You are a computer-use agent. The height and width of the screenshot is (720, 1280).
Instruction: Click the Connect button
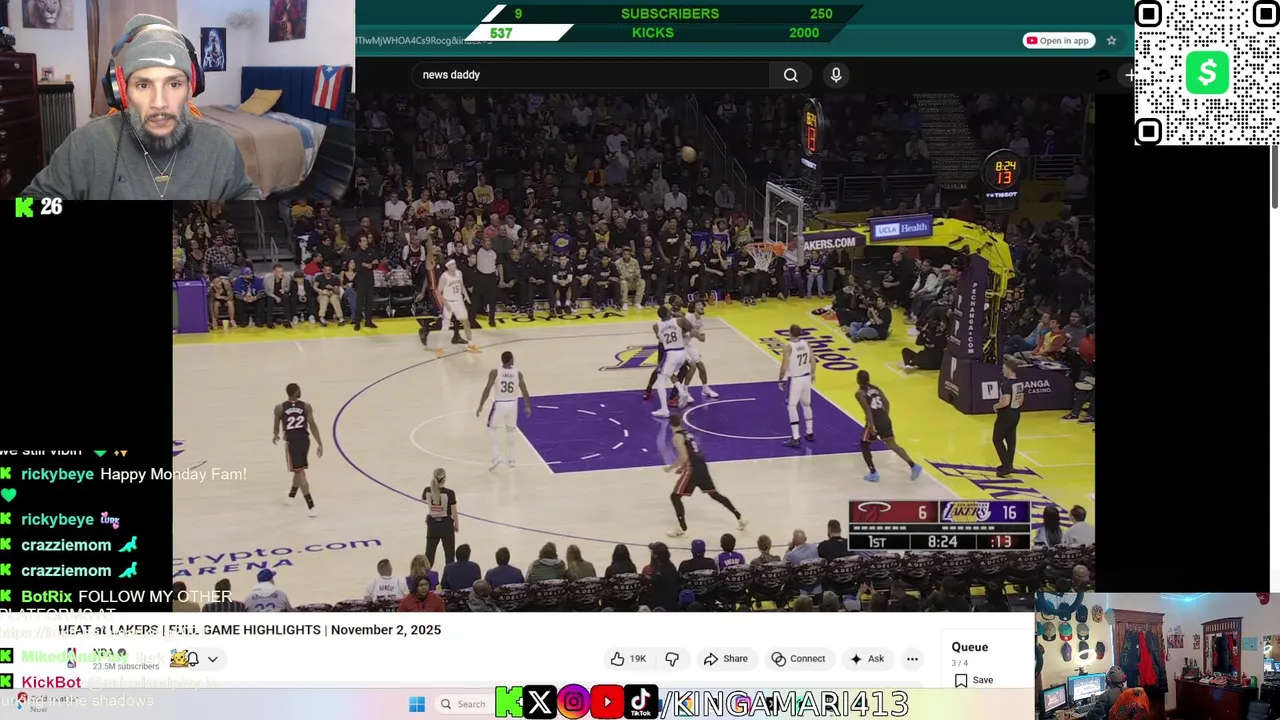pos(798,659)
